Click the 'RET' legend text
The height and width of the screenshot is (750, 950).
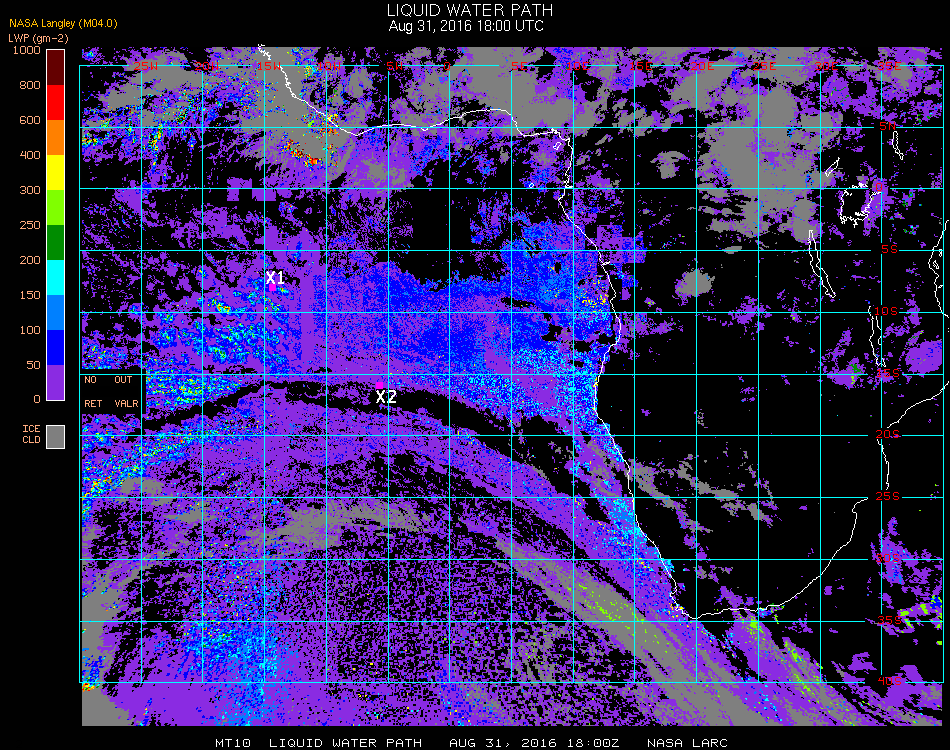93,403
